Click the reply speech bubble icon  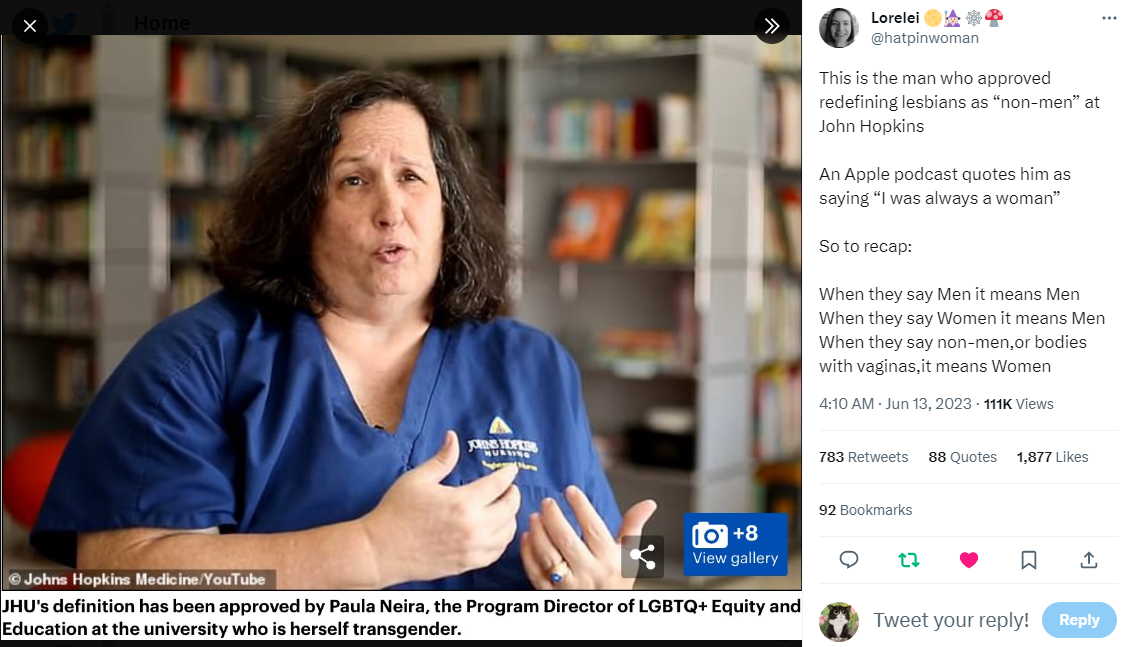pyautogui.click(x=849, y=560)
